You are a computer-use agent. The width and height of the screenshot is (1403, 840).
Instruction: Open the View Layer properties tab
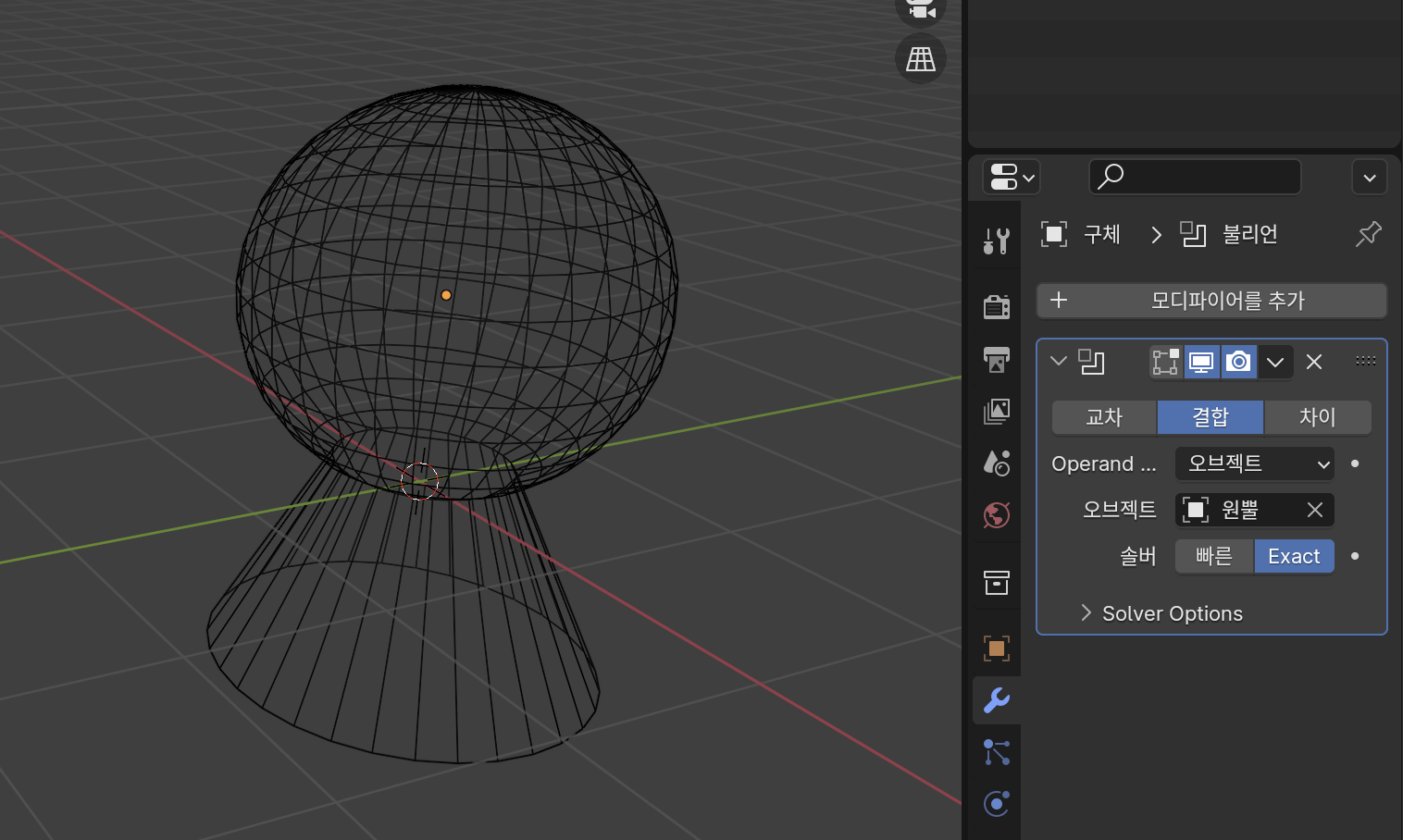(x=997, y=411)
